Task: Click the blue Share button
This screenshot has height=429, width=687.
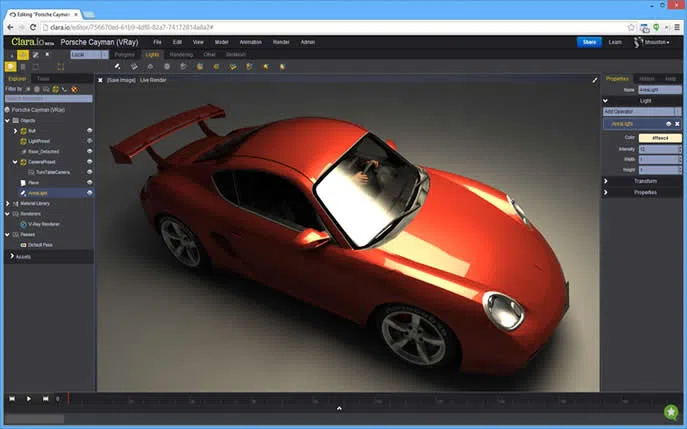Action: (589, 42)
